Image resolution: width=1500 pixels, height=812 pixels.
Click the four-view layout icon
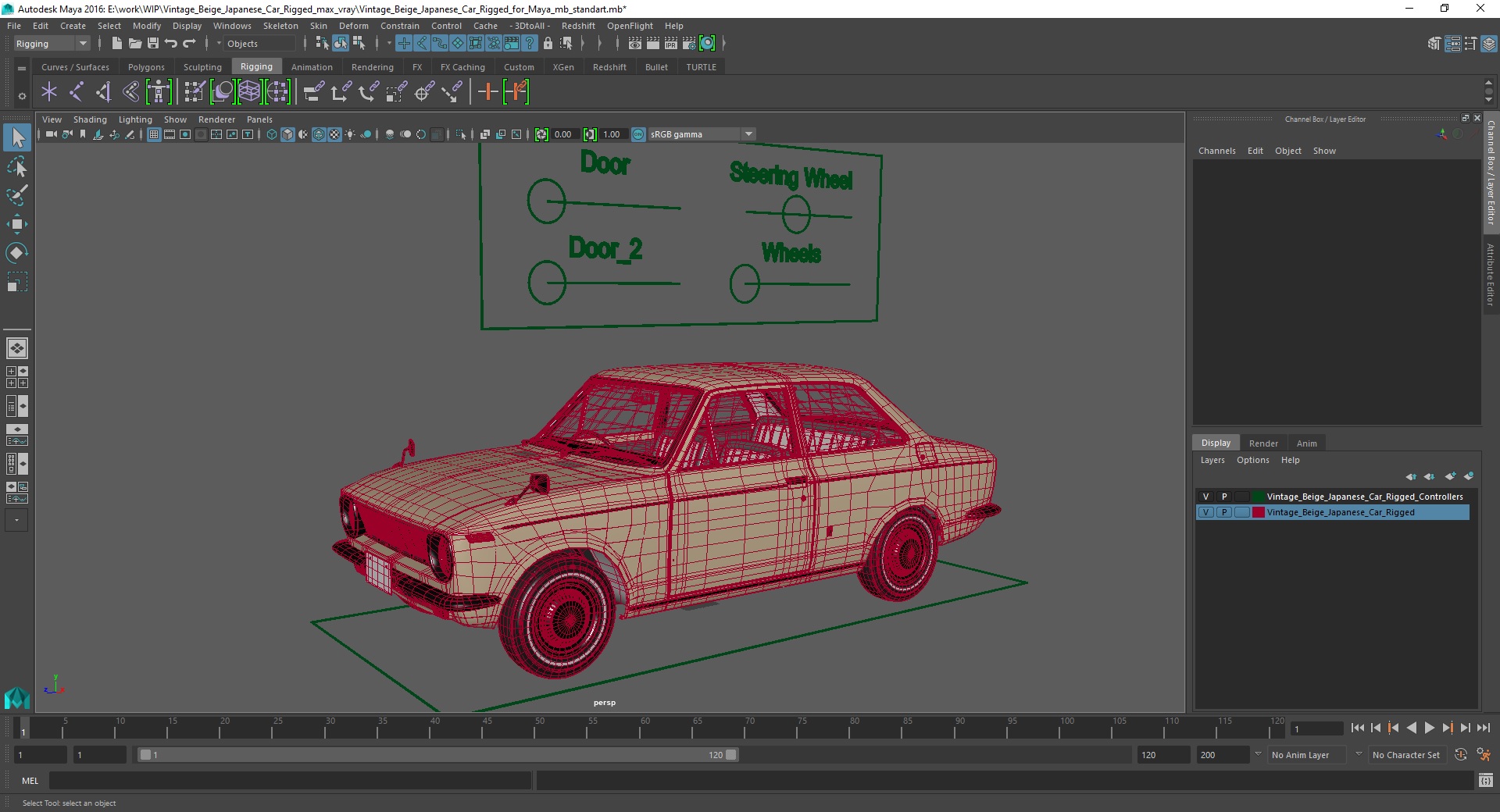click(17, 377)
